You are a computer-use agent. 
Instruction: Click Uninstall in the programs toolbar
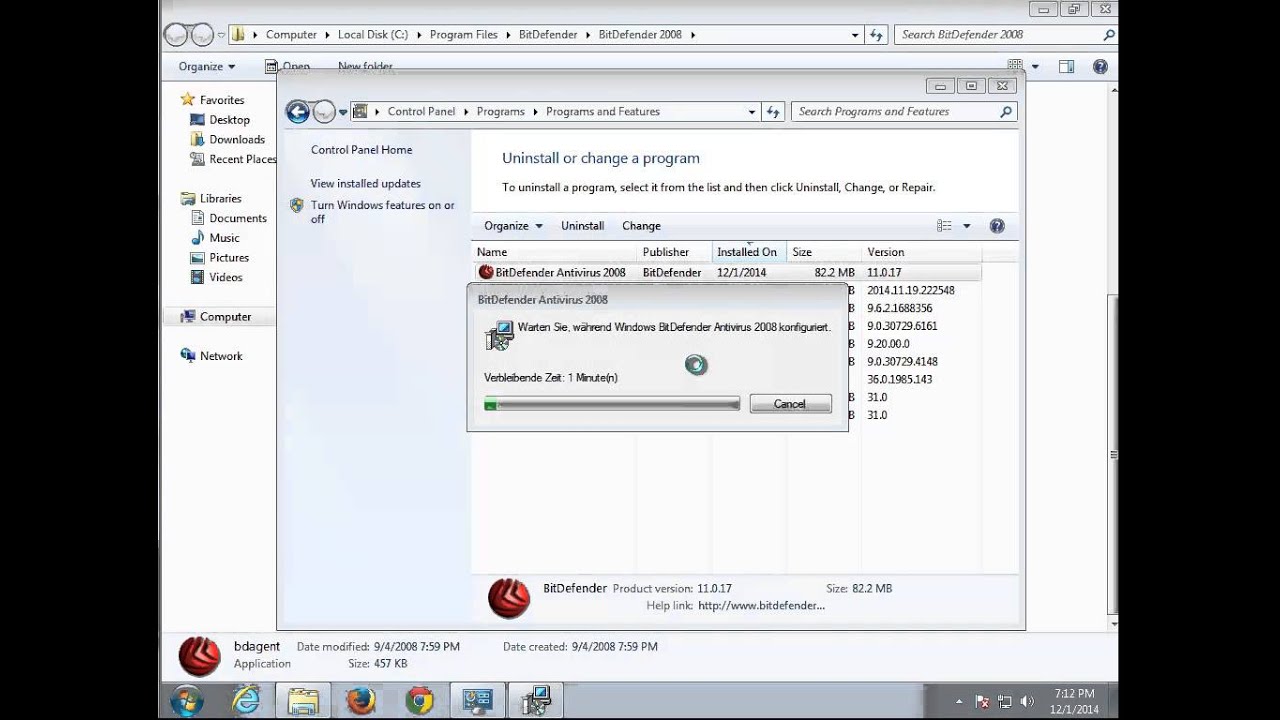[x=582, y=226]
